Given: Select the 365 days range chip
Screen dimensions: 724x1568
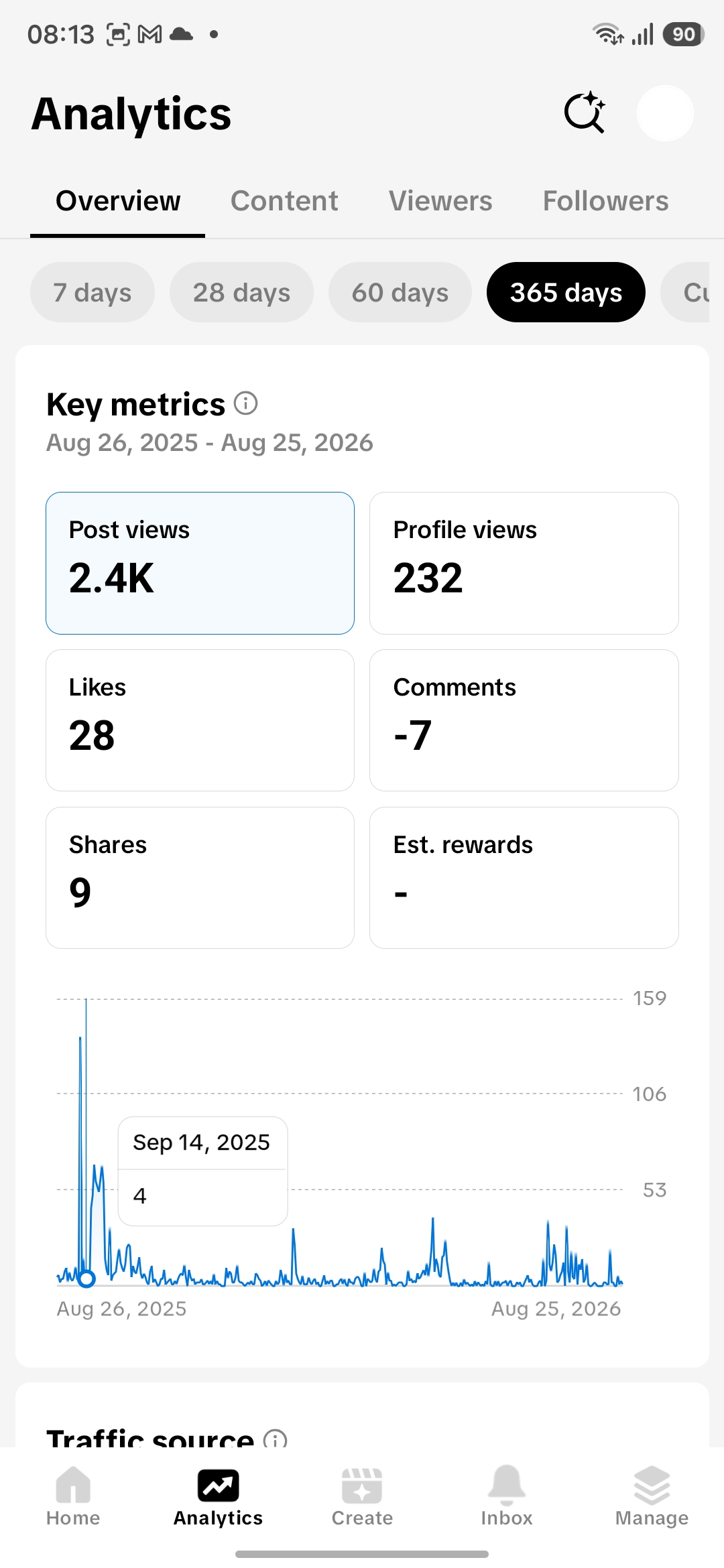Looking at the screenshot, I should coord(566,292).
